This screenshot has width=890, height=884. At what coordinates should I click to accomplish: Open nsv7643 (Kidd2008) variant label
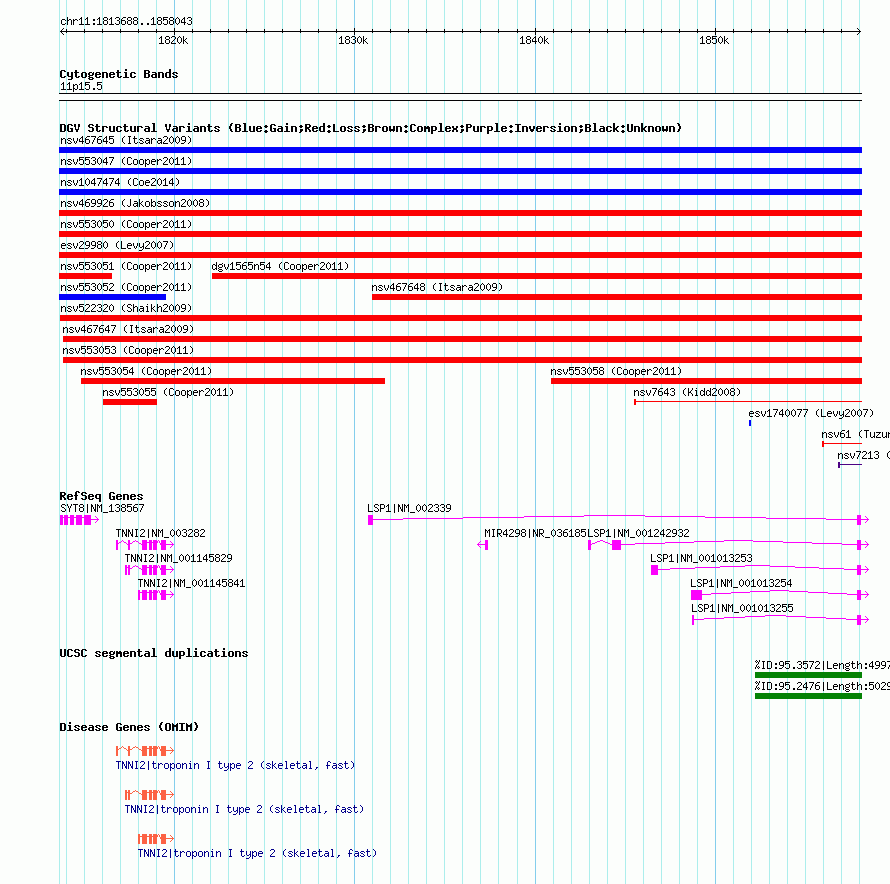(687, 392)
